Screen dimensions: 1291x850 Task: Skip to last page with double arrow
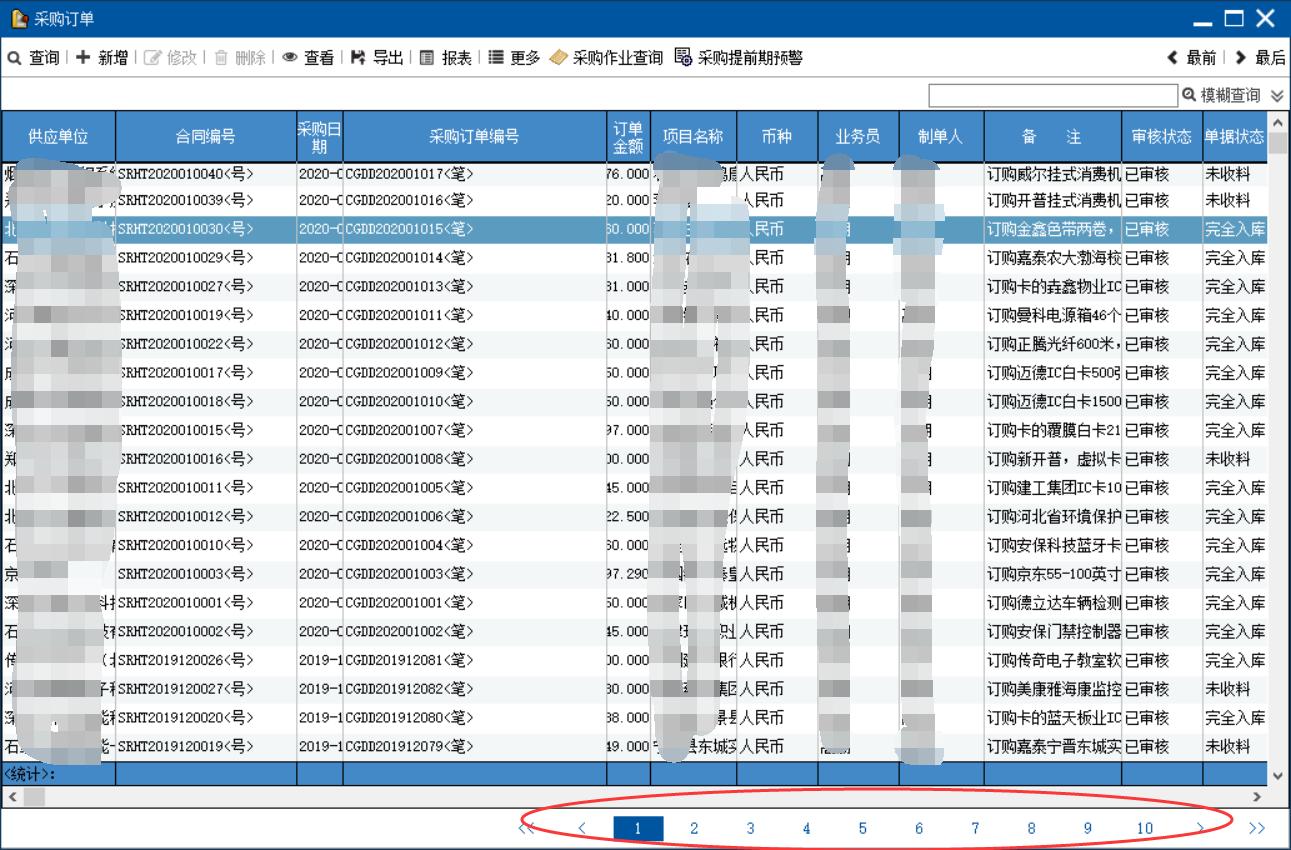[1257, 828]
